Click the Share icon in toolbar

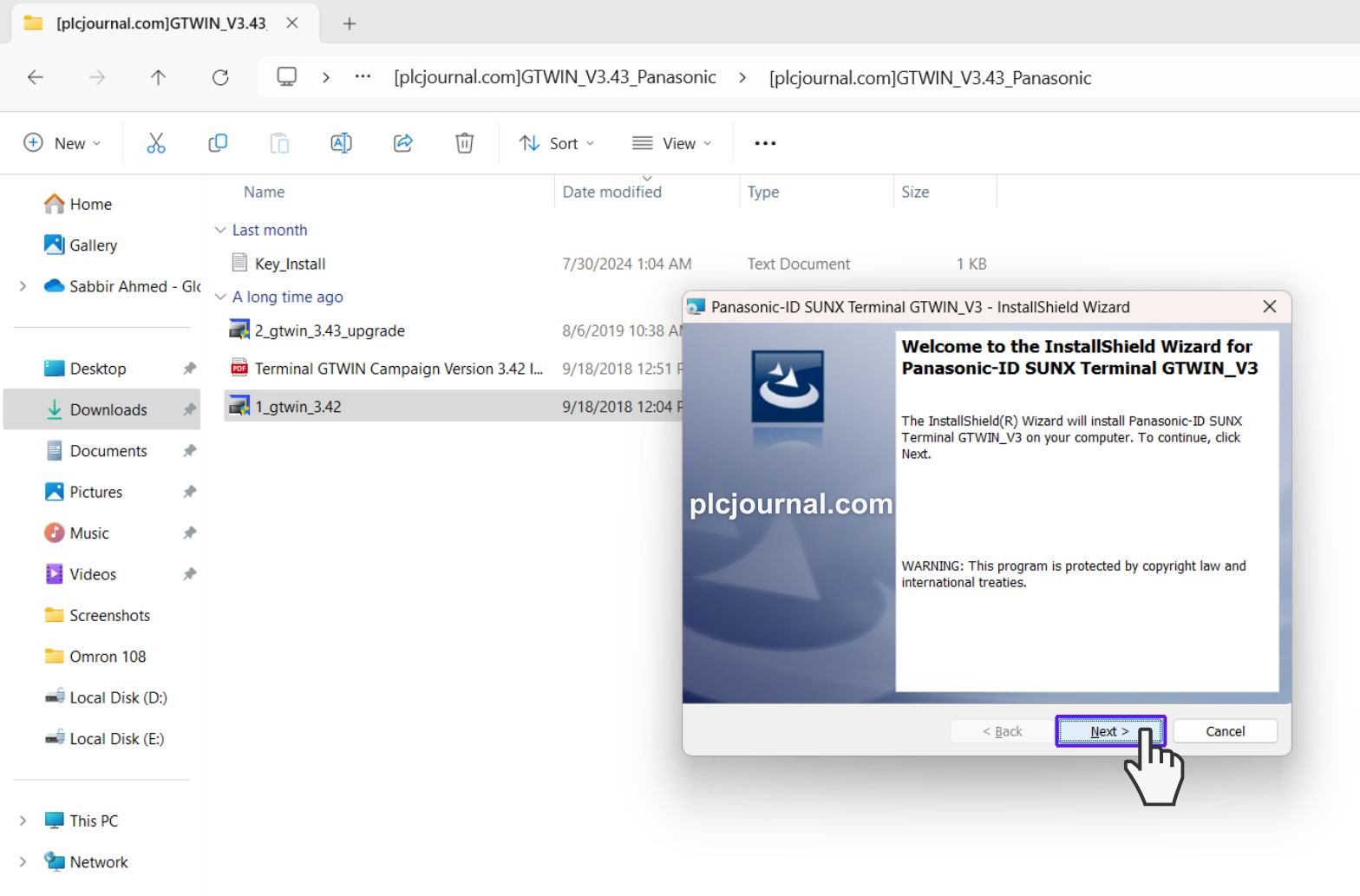[x=402, y=143]
